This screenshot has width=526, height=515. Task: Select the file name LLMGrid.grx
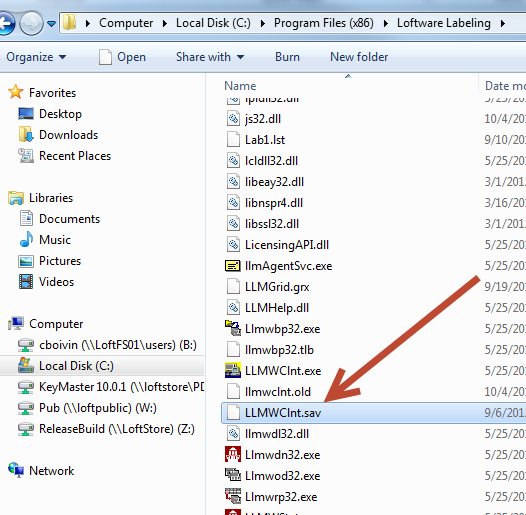click(277, 287)
